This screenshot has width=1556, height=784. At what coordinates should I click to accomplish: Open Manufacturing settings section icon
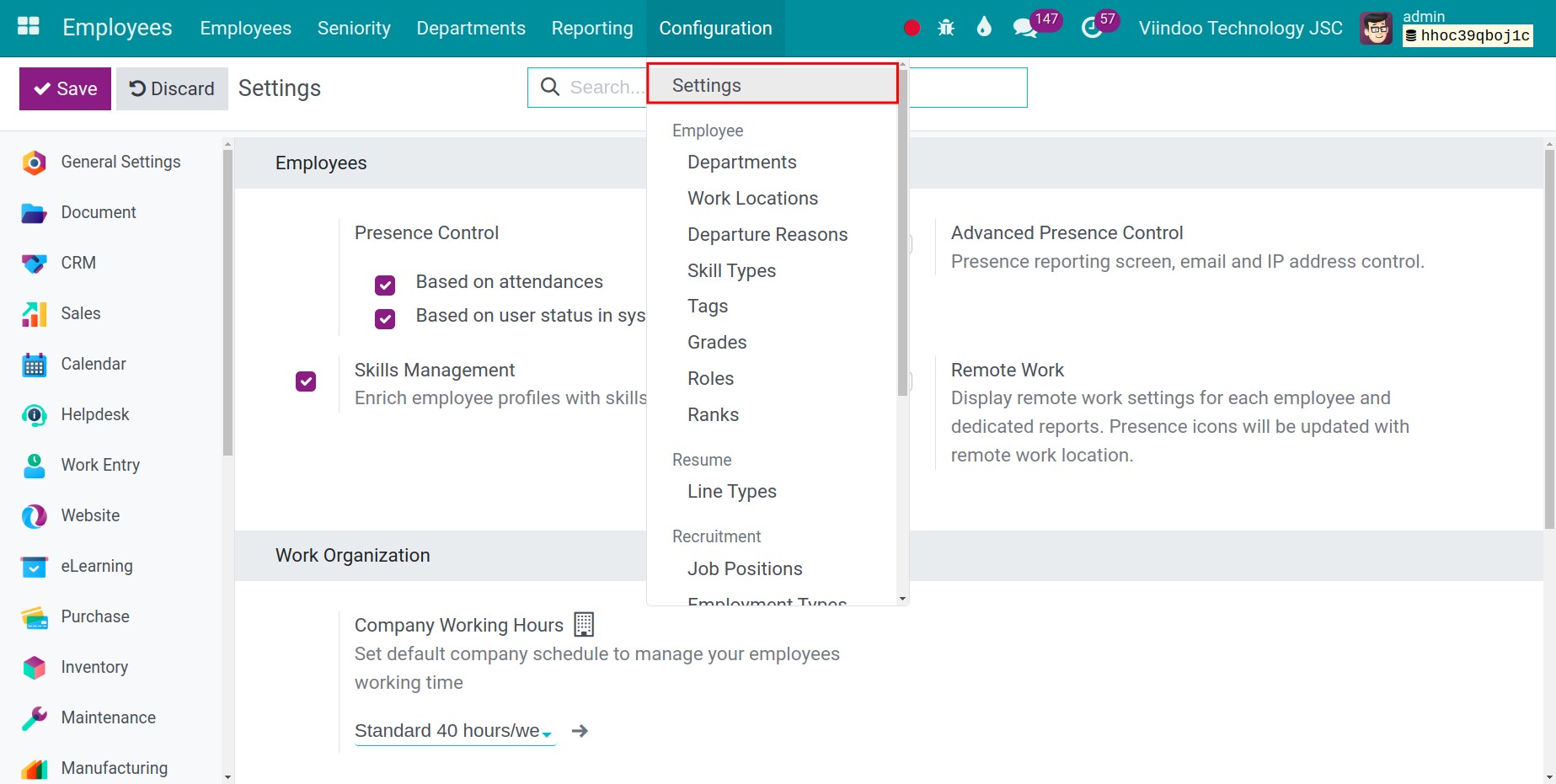pos(34,769)
